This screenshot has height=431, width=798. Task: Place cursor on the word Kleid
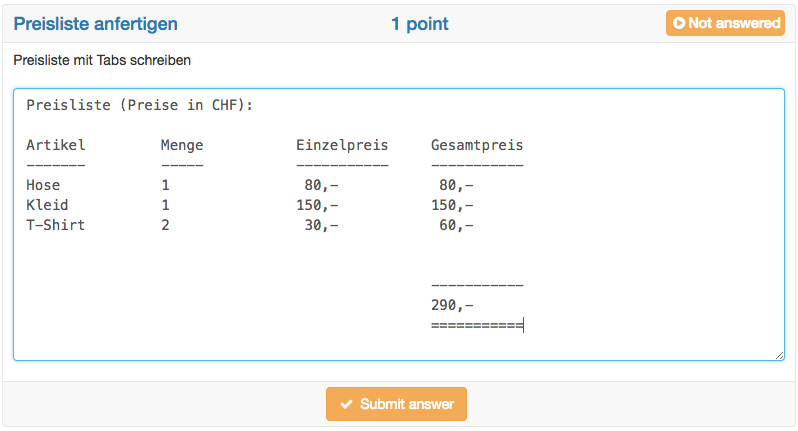47,205
